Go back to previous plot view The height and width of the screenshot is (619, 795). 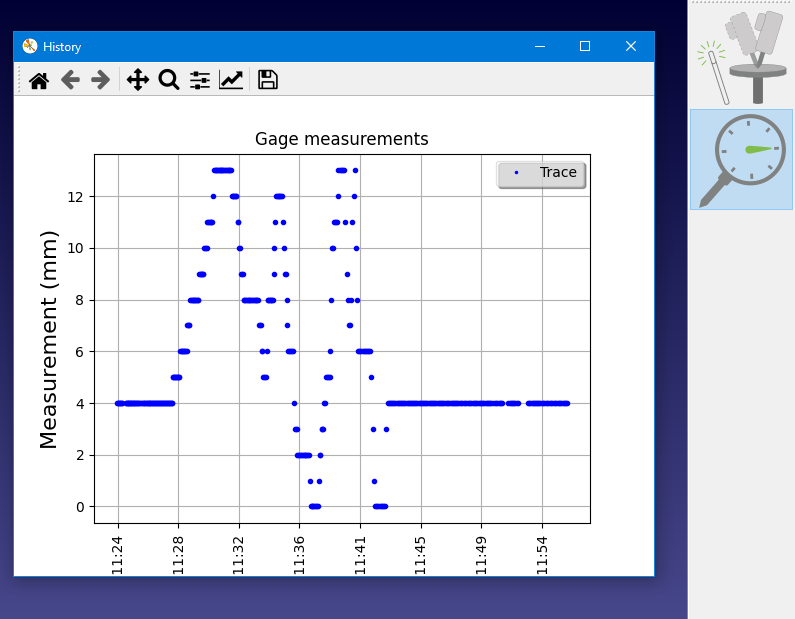point(70,80)
